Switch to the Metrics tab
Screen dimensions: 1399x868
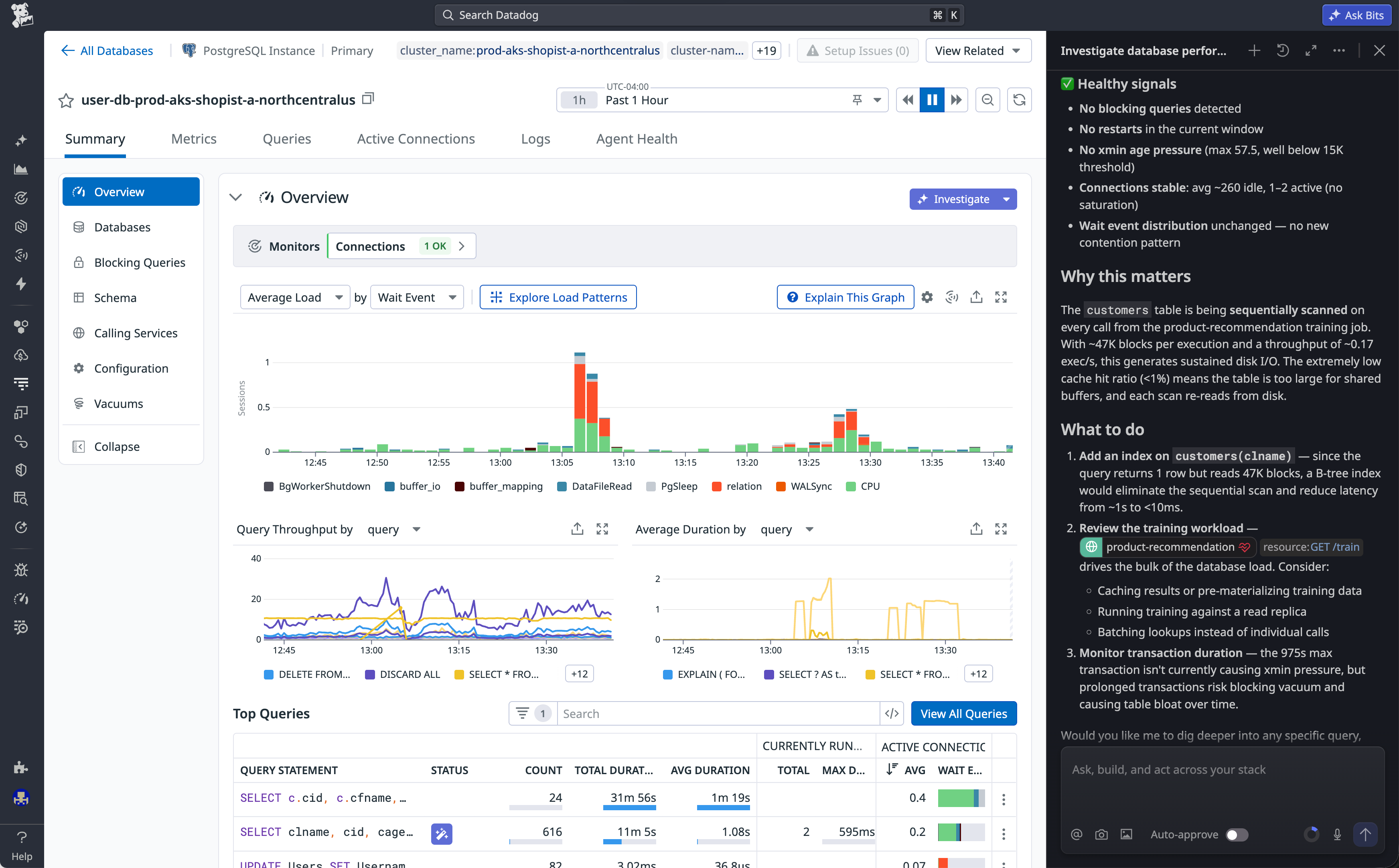click(x=193, y=139)
